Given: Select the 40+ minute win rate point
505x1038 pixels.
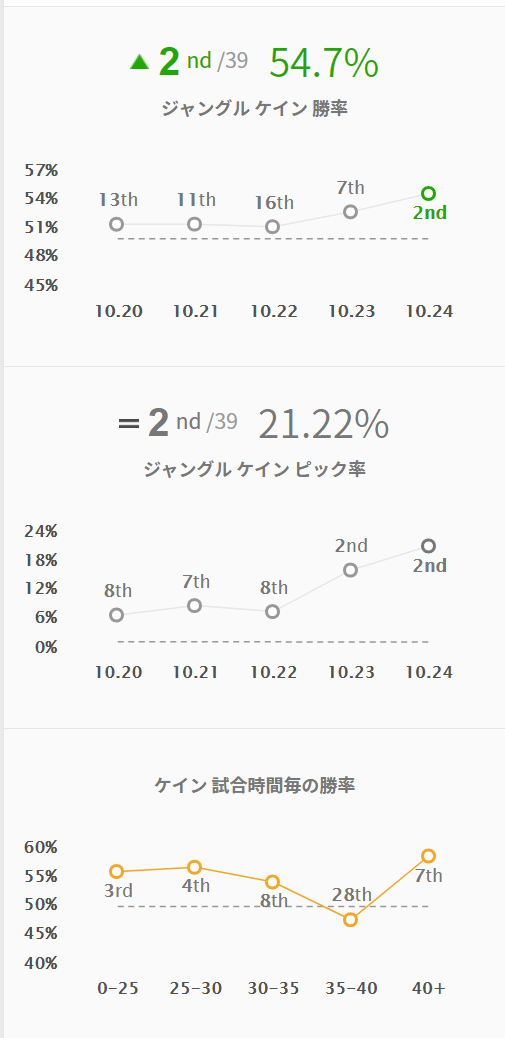Looking at the screenshot, I should pos(428,856).
